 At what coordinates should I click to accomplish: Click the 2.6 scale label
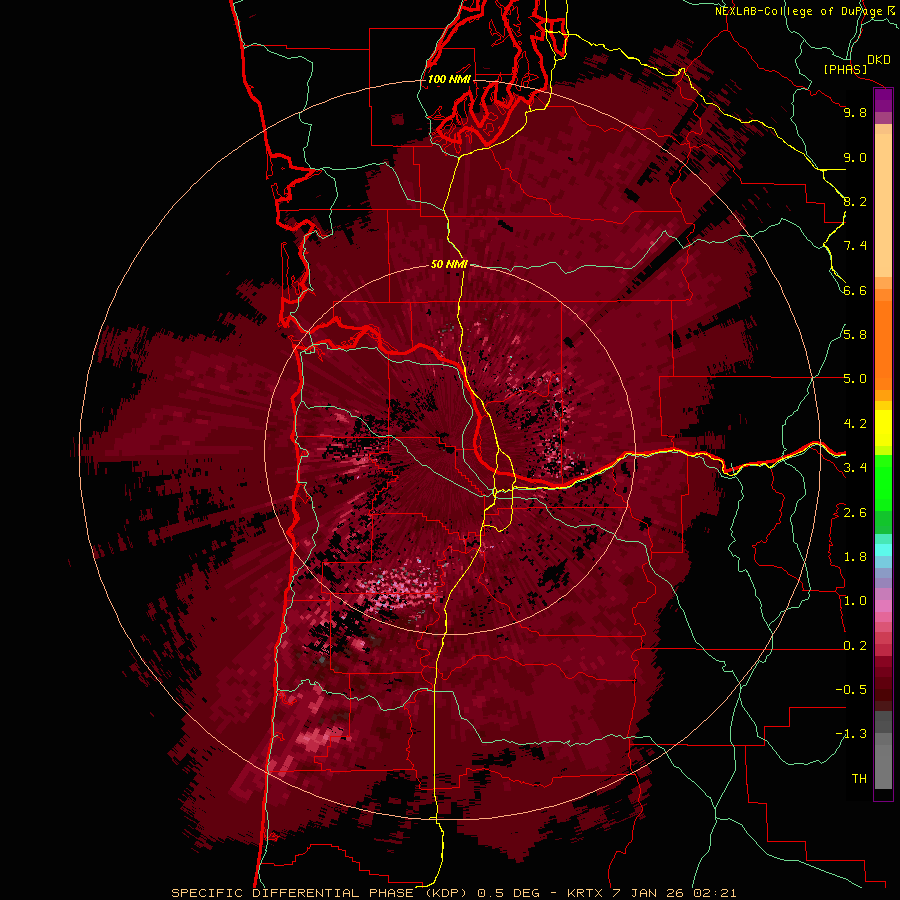[855, 513]
